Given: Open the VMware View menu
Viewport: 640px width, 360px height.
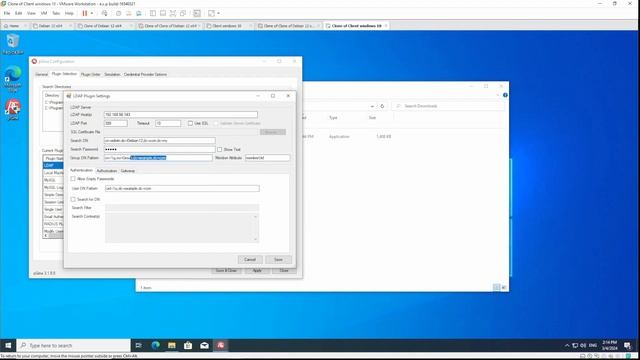Looking at the screenshot, I should pyautogui.click(x=31, y=13).
